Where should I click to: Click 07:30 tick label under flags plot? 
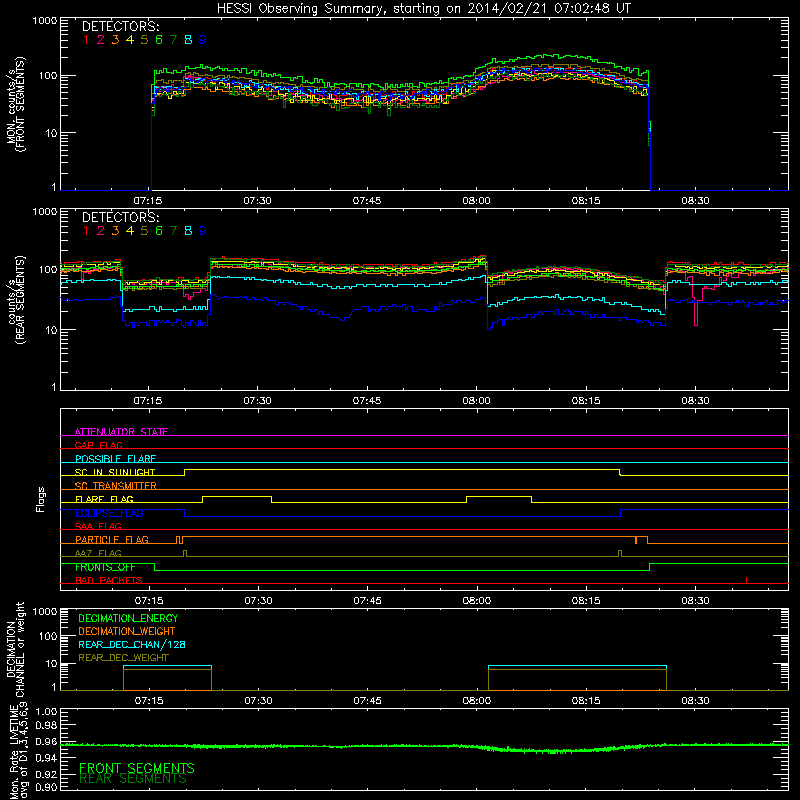pyautogui.click(x=258, y=601)
